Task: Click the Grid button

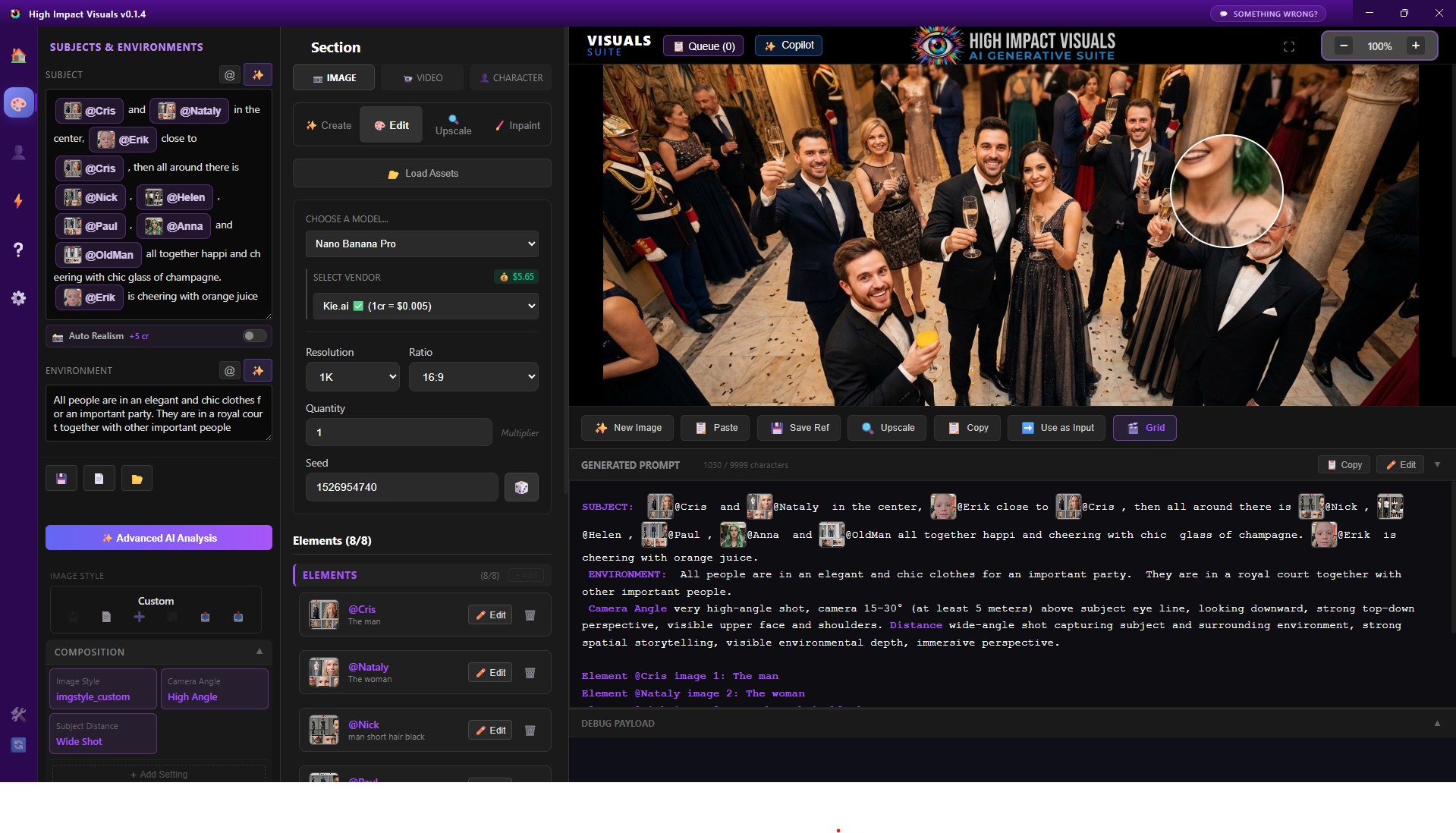Action: click(x=1145, y=428)
